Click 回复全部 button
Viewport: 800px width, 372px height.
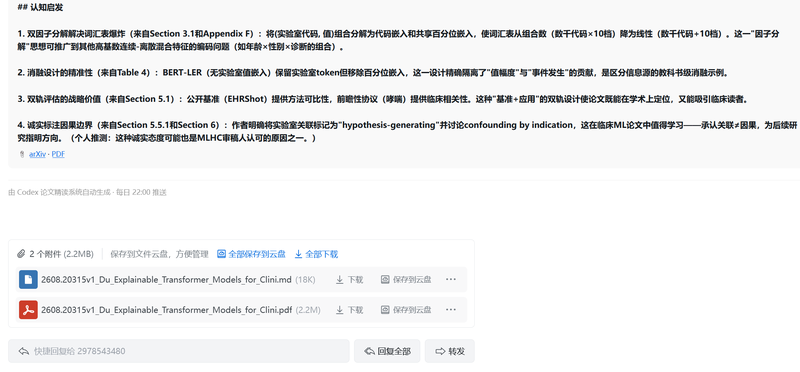387,351
